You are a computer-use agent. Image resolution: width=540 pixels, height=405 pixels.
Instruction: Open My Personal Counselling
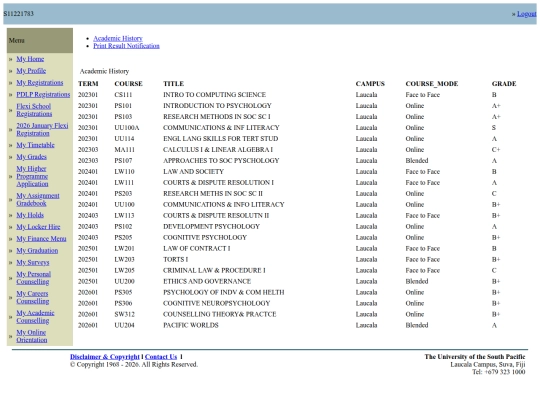(x=33, y=278)
